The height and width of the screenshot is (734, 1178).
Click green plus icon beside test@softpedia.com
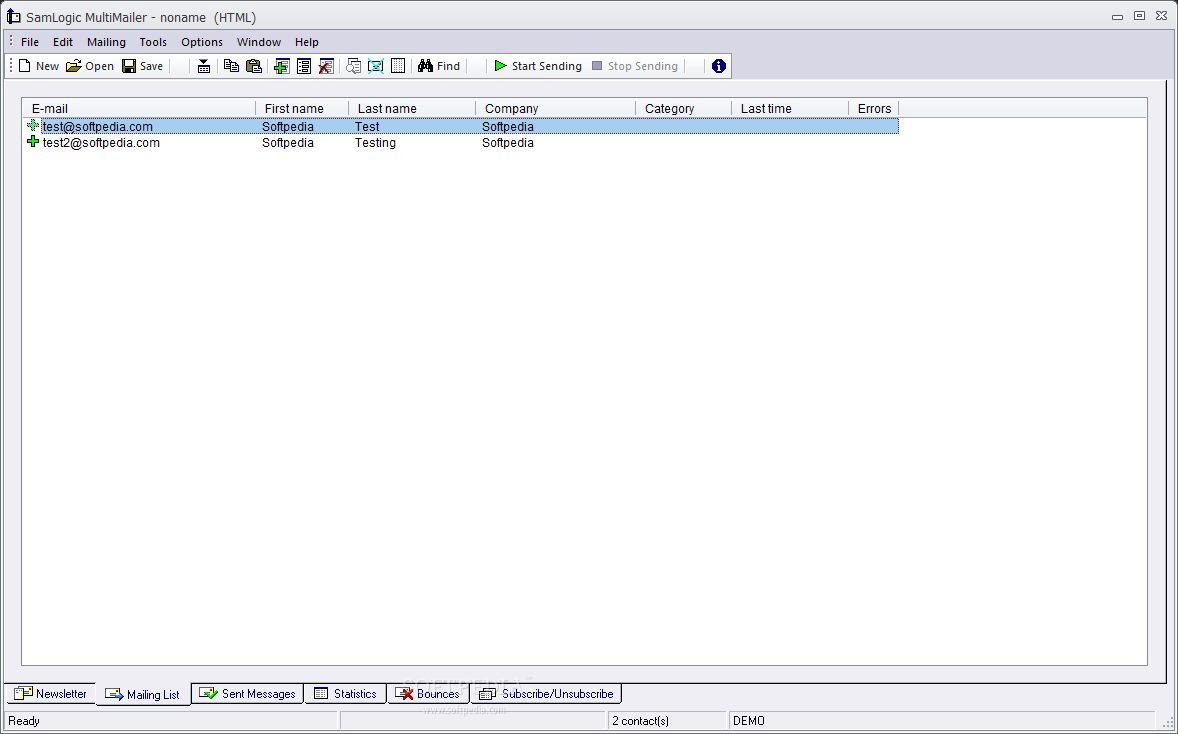pyautogui.click(x=32, y=125)
